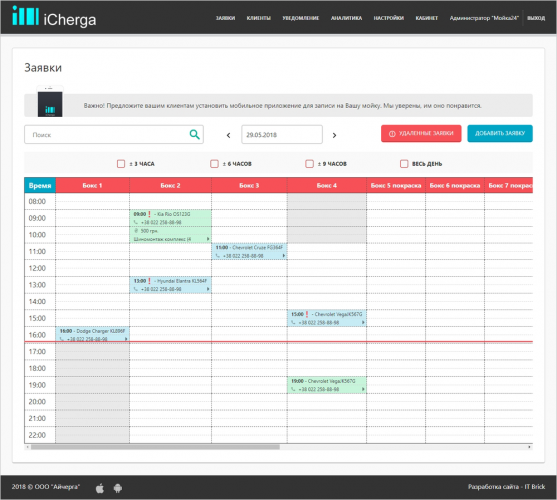The height and width of the screenshot is (500, 557).
Task: Click the Поиск search input field
Action: click(x=114, y=135)
